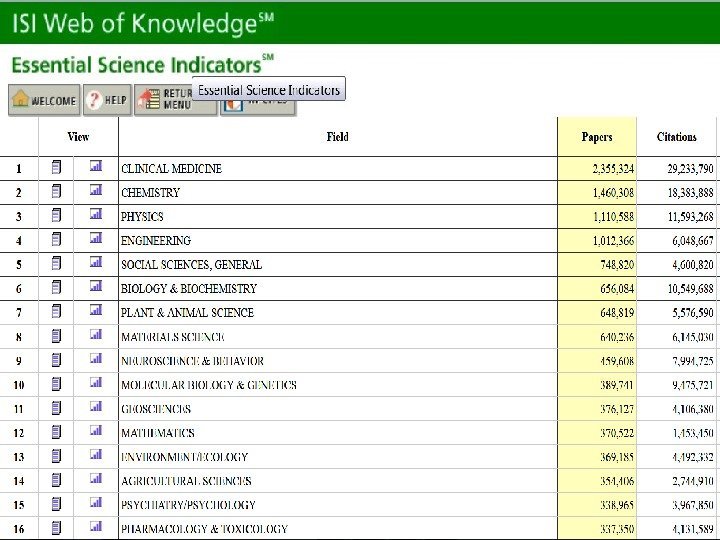Open document view for Psychiatry/Psychology row

pyautogui.click(x=56, y=504)
